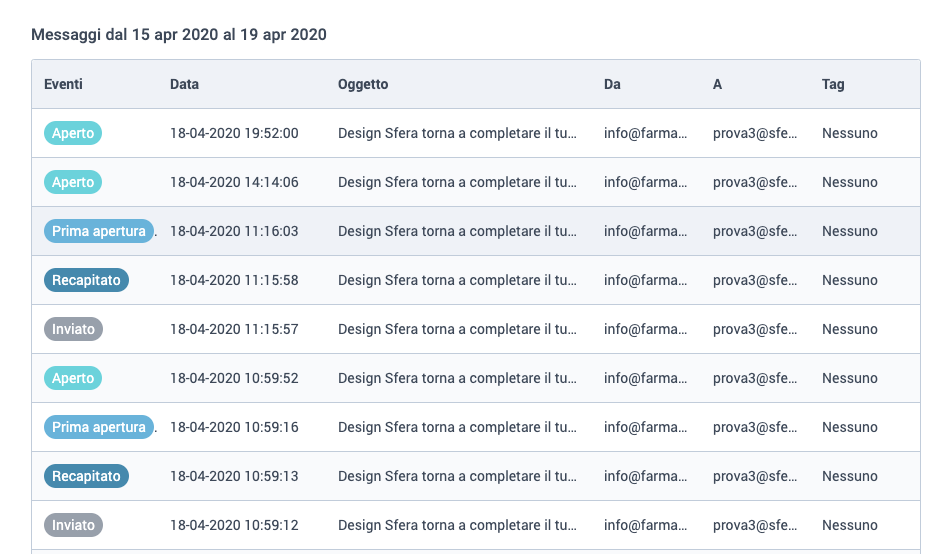
Task: Click sender address in the 11:16:03 row
Action: [645, 231]
